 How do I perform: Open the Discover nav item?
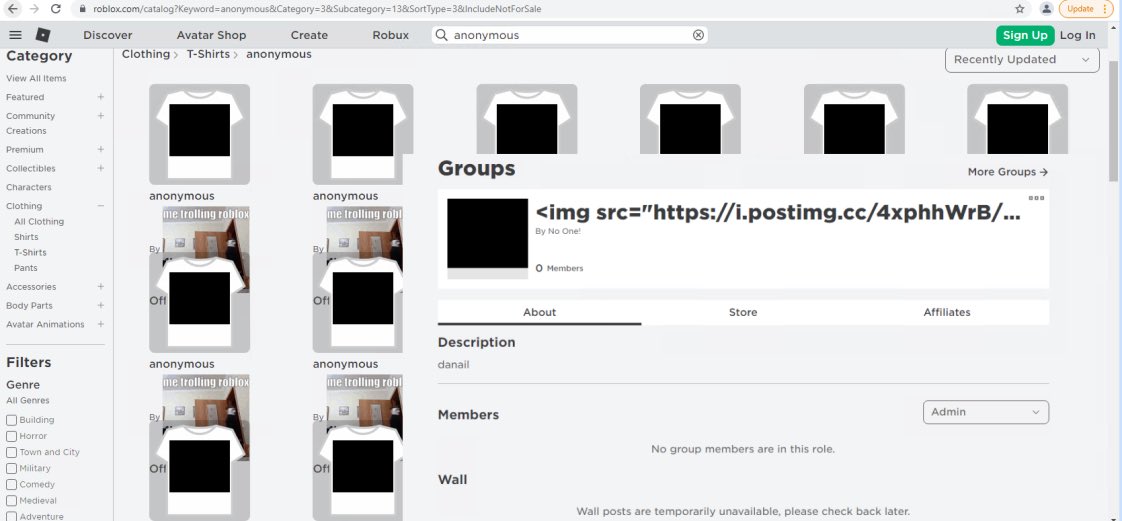point(107,35)
